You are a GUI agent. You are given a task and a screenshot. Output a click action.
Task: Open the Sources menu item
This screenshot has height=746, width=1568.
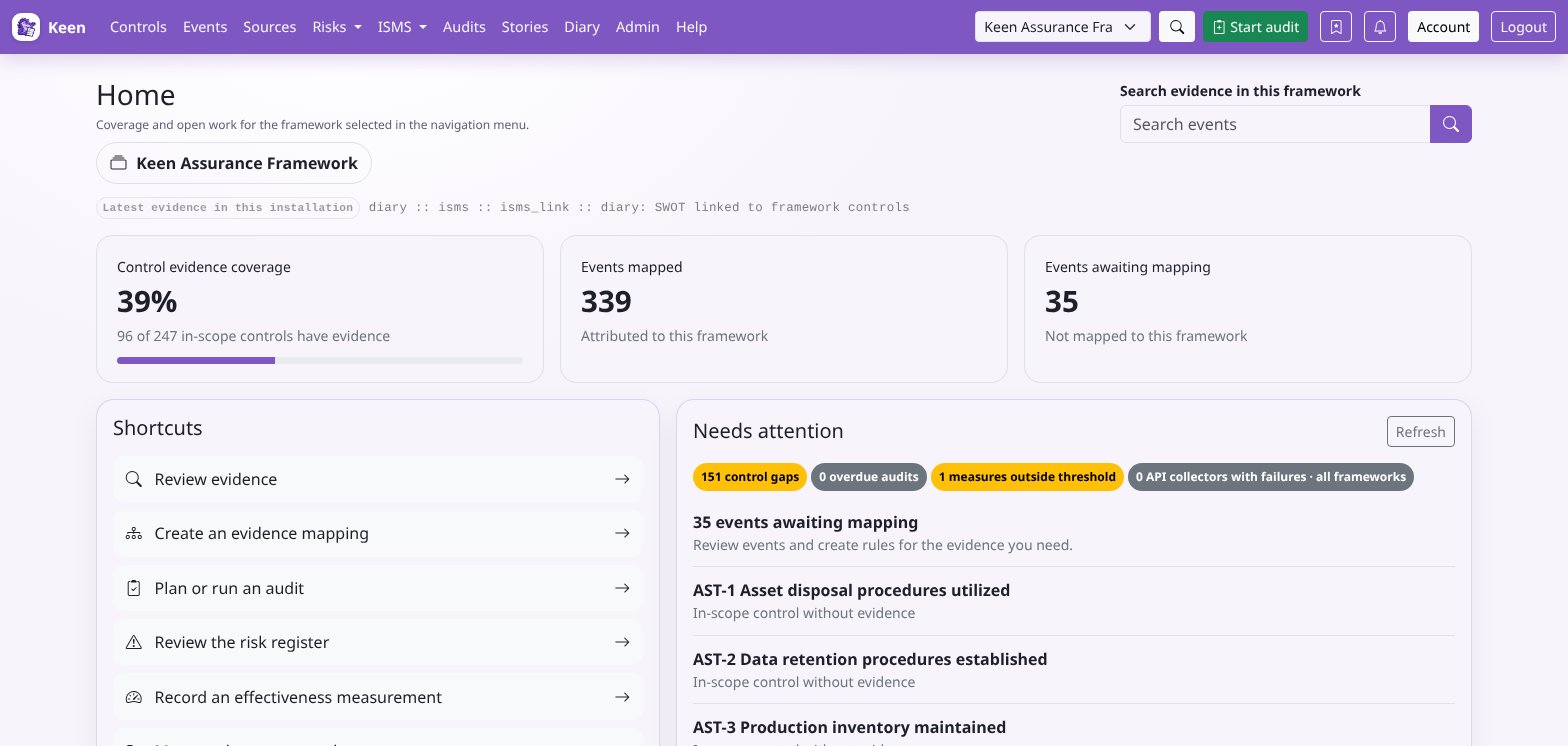point(270,27)
